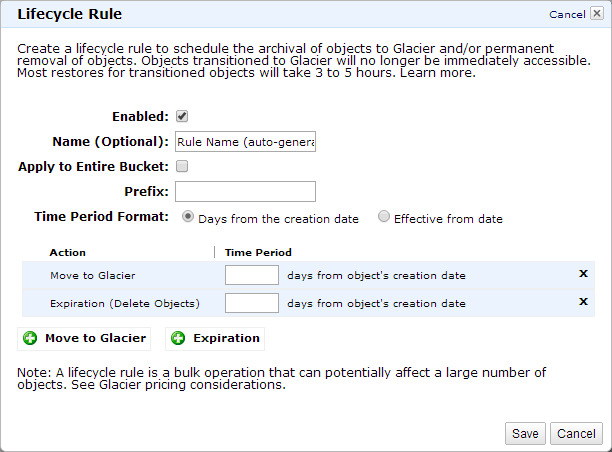The height and width of the screenshot is (452, 612).
Task: Remove the Expiration (Delete Objects) action row
Action: 583,302
